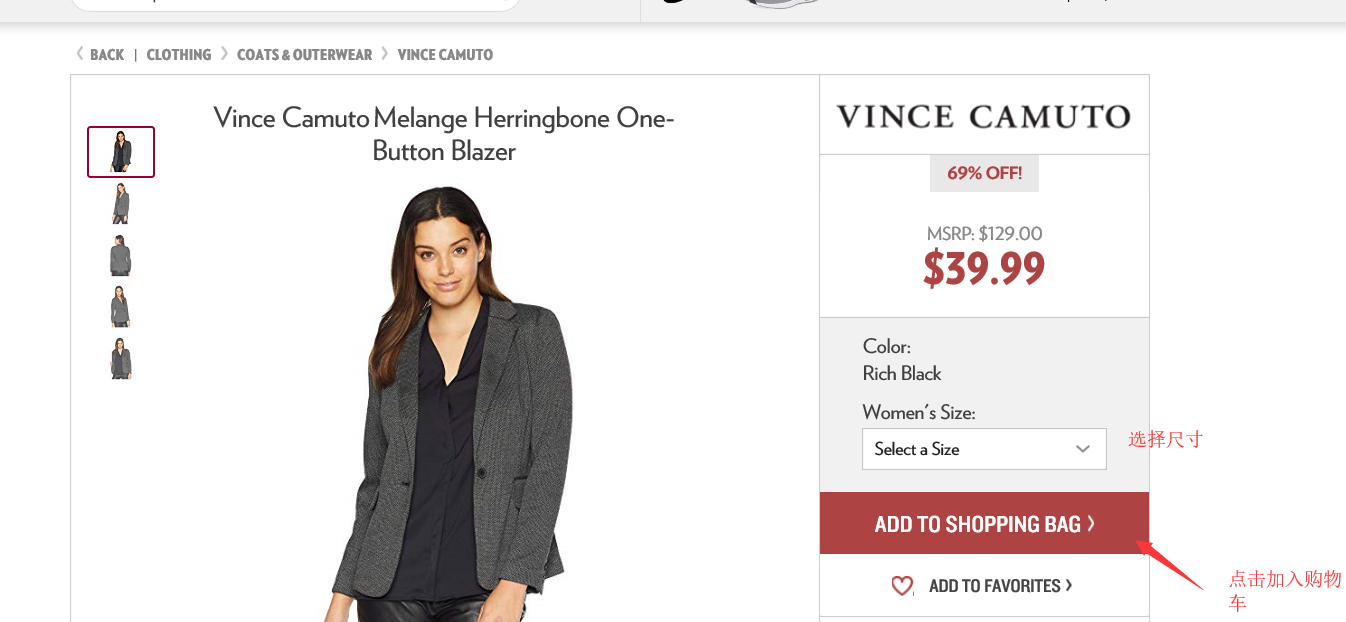This screenshot has height=622, width=1346.
Task: Click the back chevron icon before BACK
Action: point(80,54)
